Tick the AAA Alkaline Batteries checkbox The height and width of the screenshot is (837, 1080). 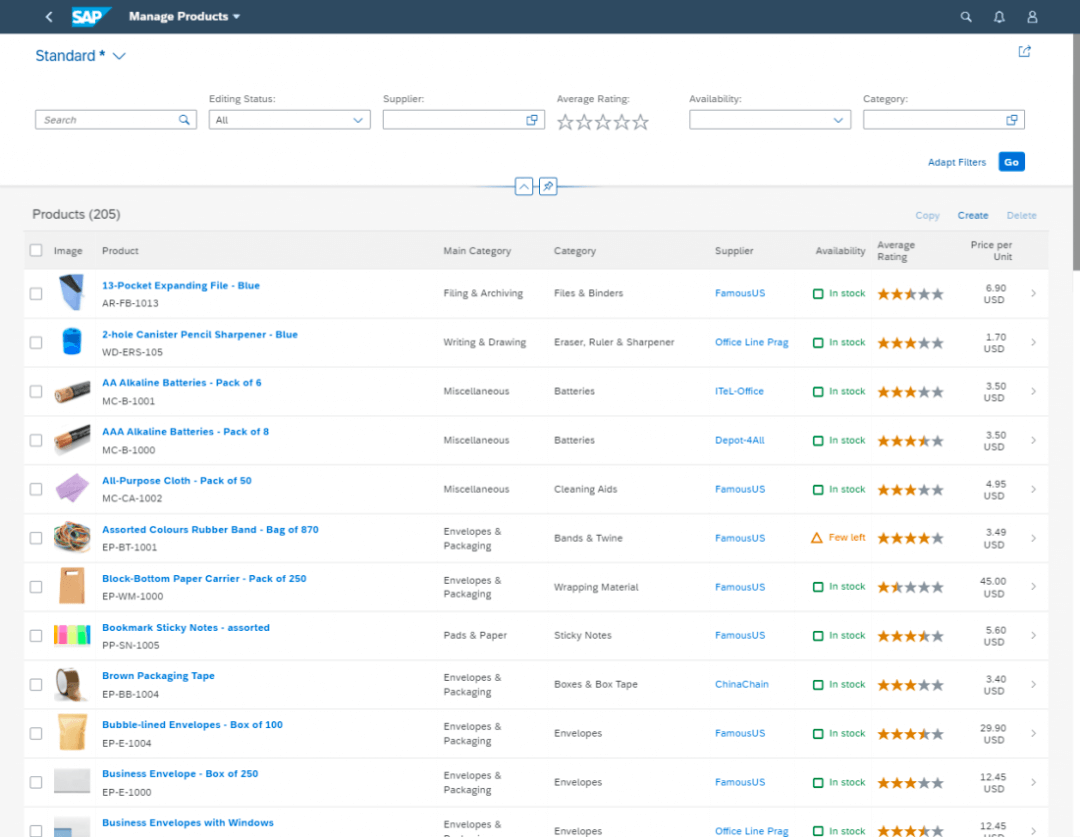[36, 440]
